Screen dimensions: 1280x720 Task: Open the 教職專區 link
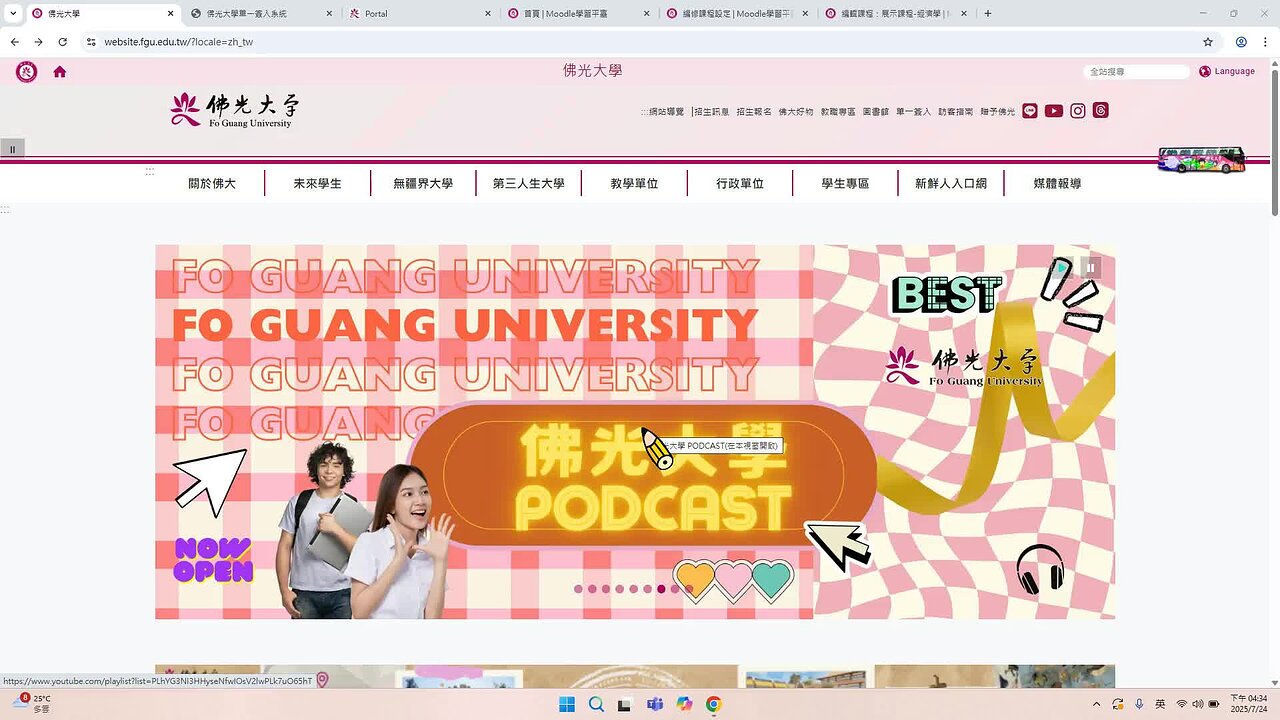(838, 112)
